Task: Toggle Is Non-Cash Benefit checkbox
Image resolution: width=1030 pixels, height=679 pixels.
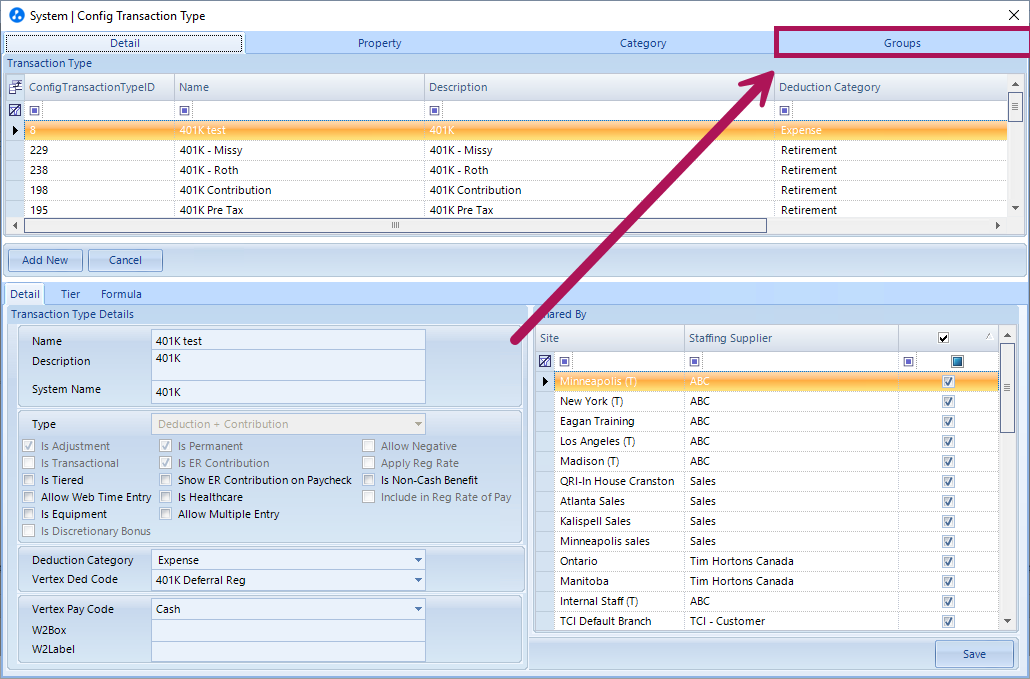Action: (x=369, y=480)
